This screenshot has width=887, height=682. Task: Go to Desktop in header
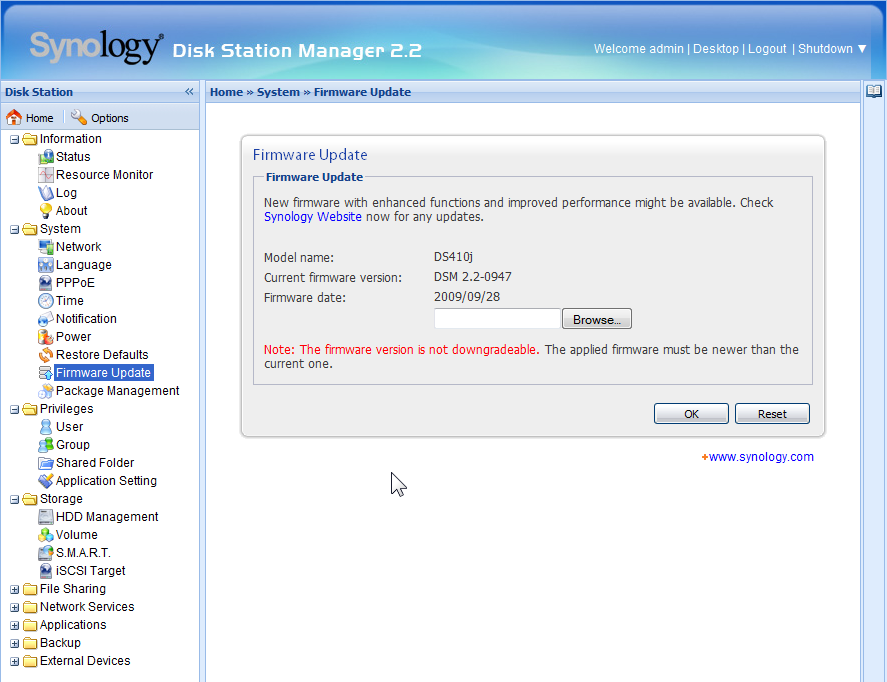716,49
